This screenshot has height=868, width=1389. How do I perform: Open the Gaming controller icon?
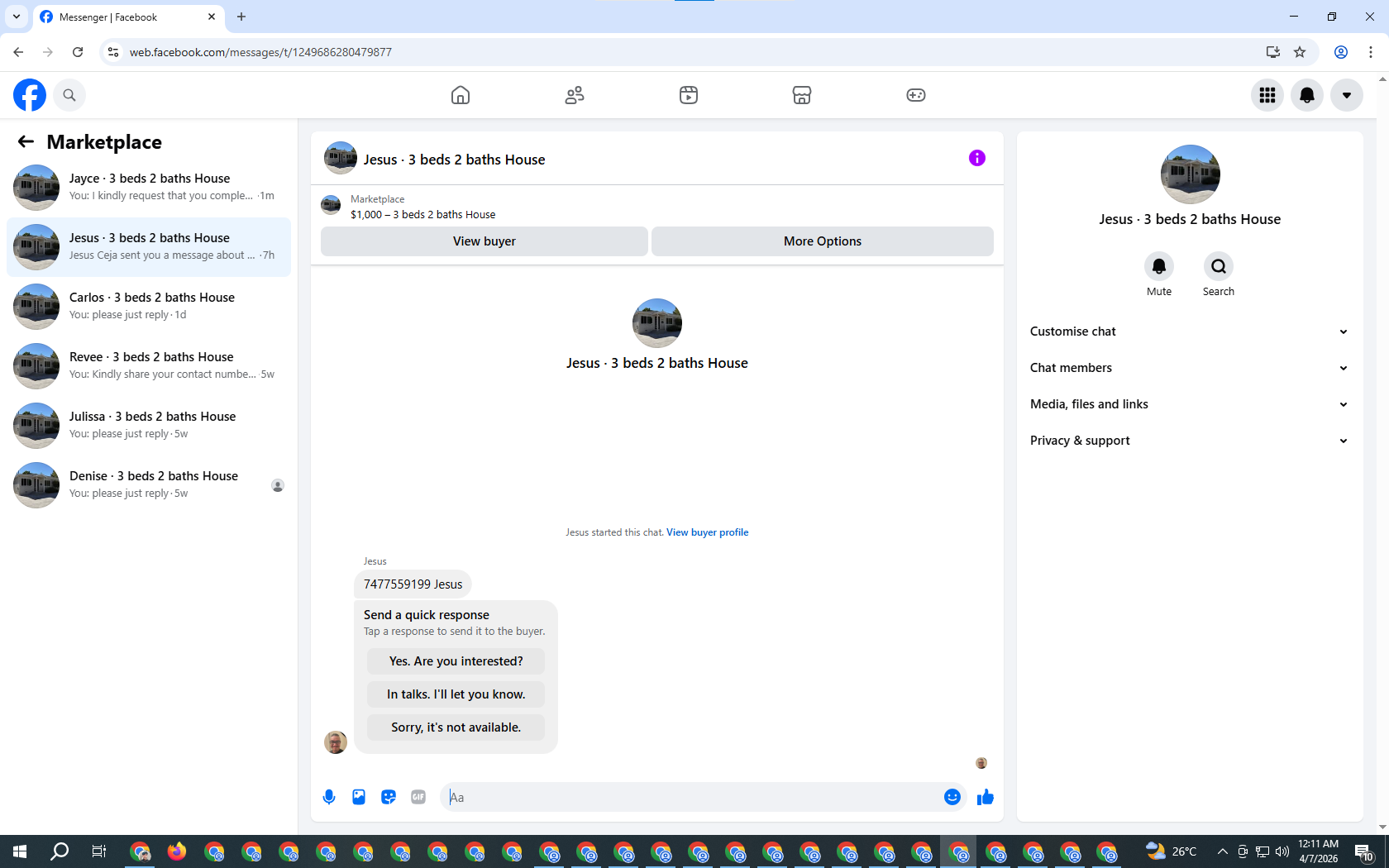[x=916, y=95]
